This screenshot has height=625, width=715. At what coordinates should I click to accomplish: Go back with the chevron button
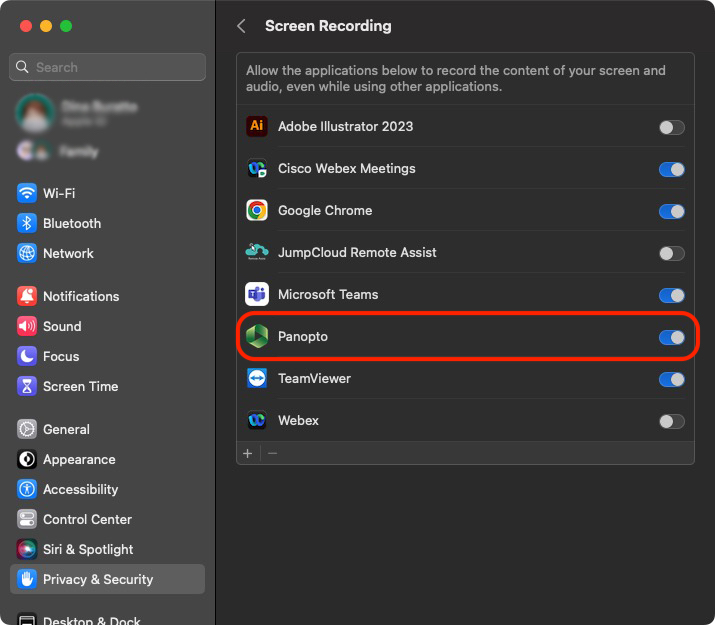tap(242, 26)
